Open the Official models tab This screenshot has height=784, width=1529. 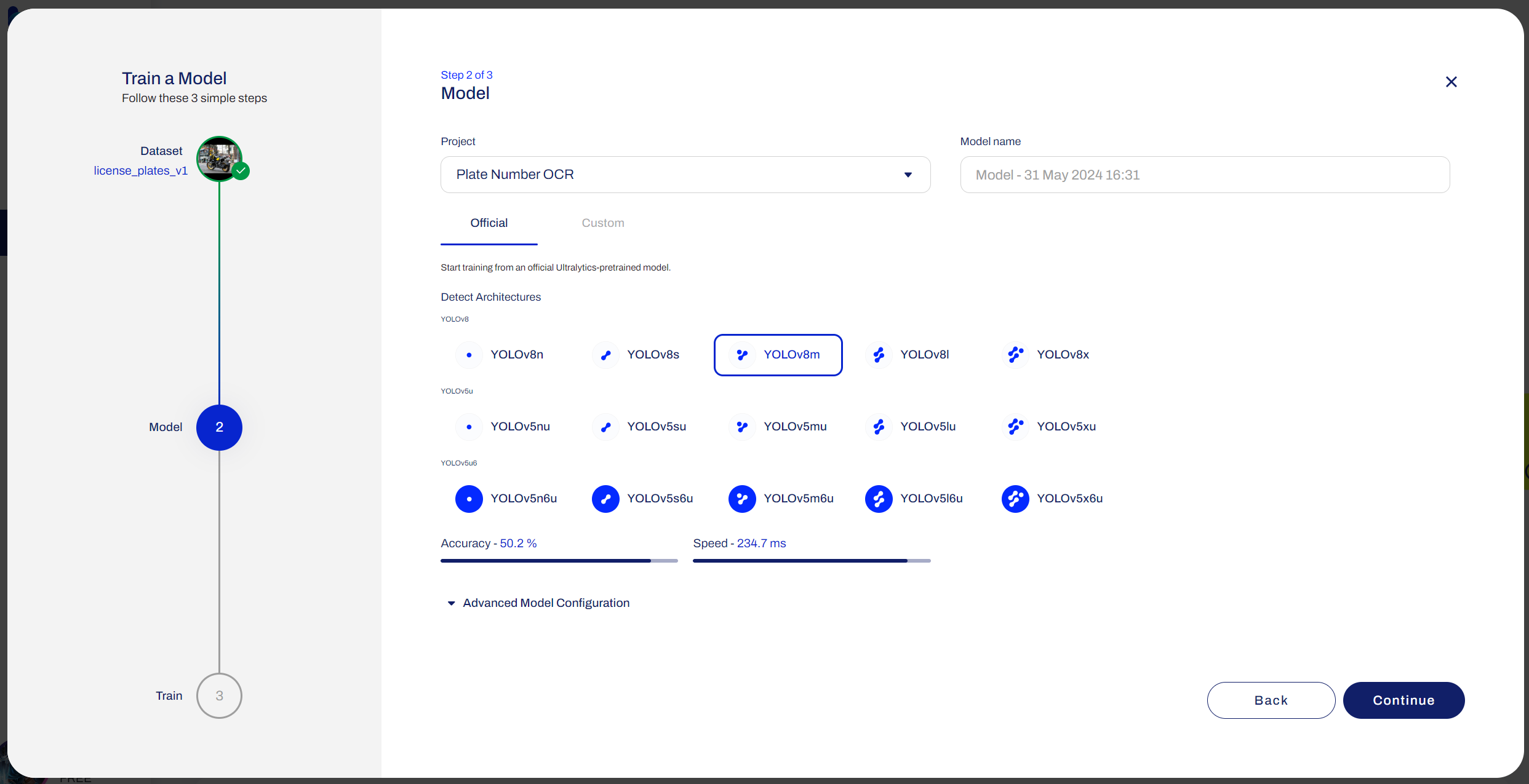pyautogui.click(x=488, y=223)
